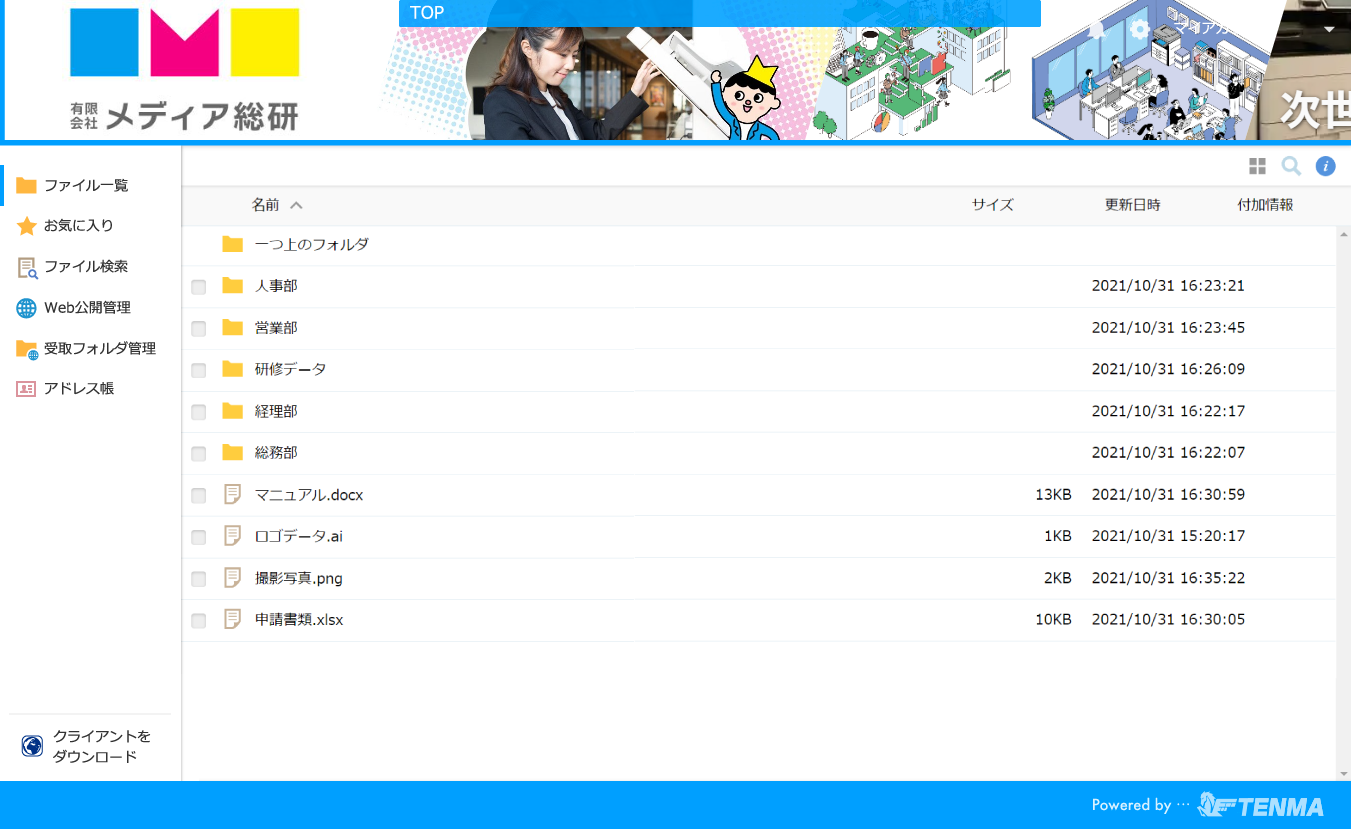Image resolution: width=1351 pixels, height=829 pixels.
Task: Click the お気に入り star icon
Action: click(x=26, y=226)
